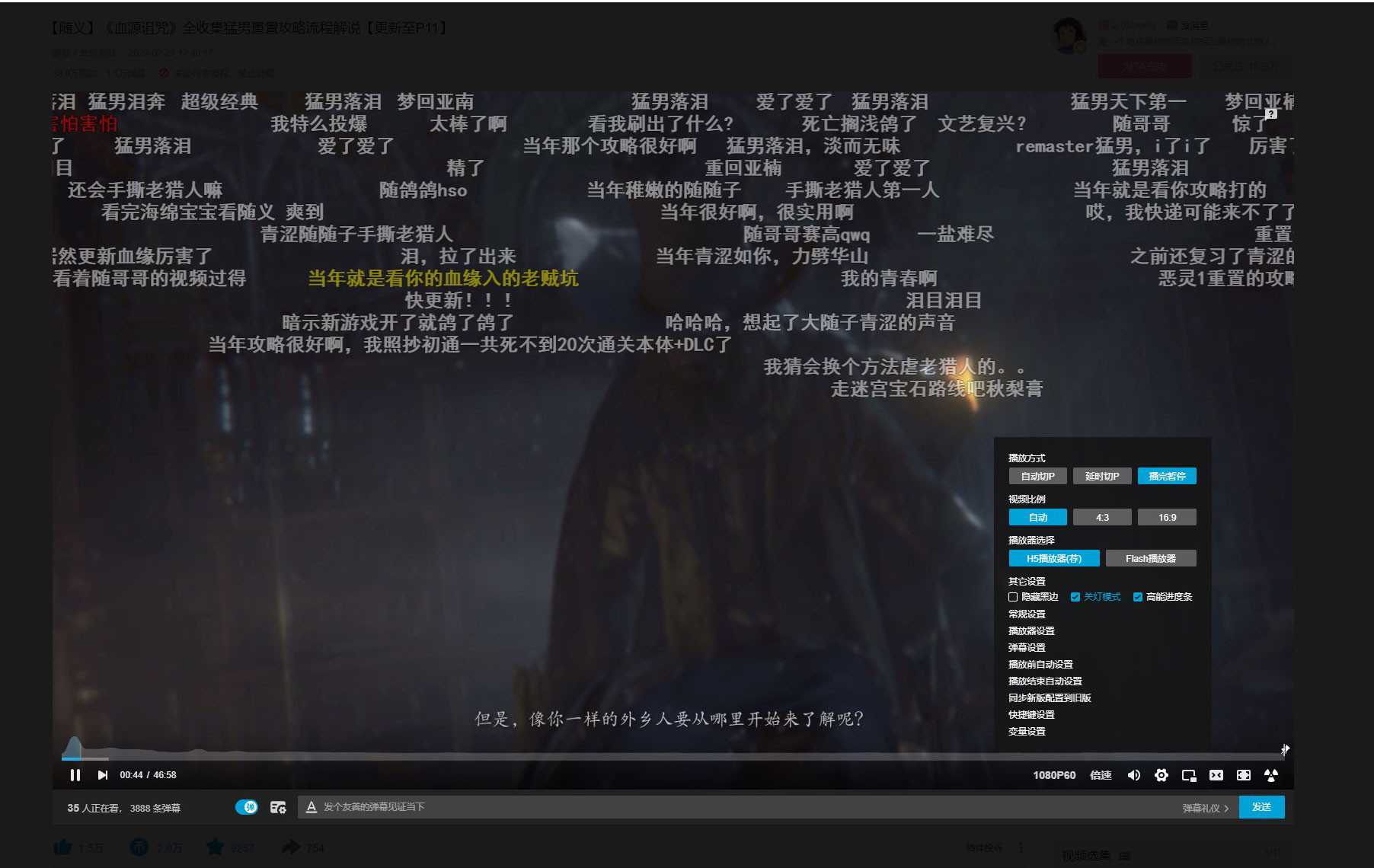The image size is (1374, 868).
Task: Switch to widescreen theater mode icon
Action: pos(1216,775)
